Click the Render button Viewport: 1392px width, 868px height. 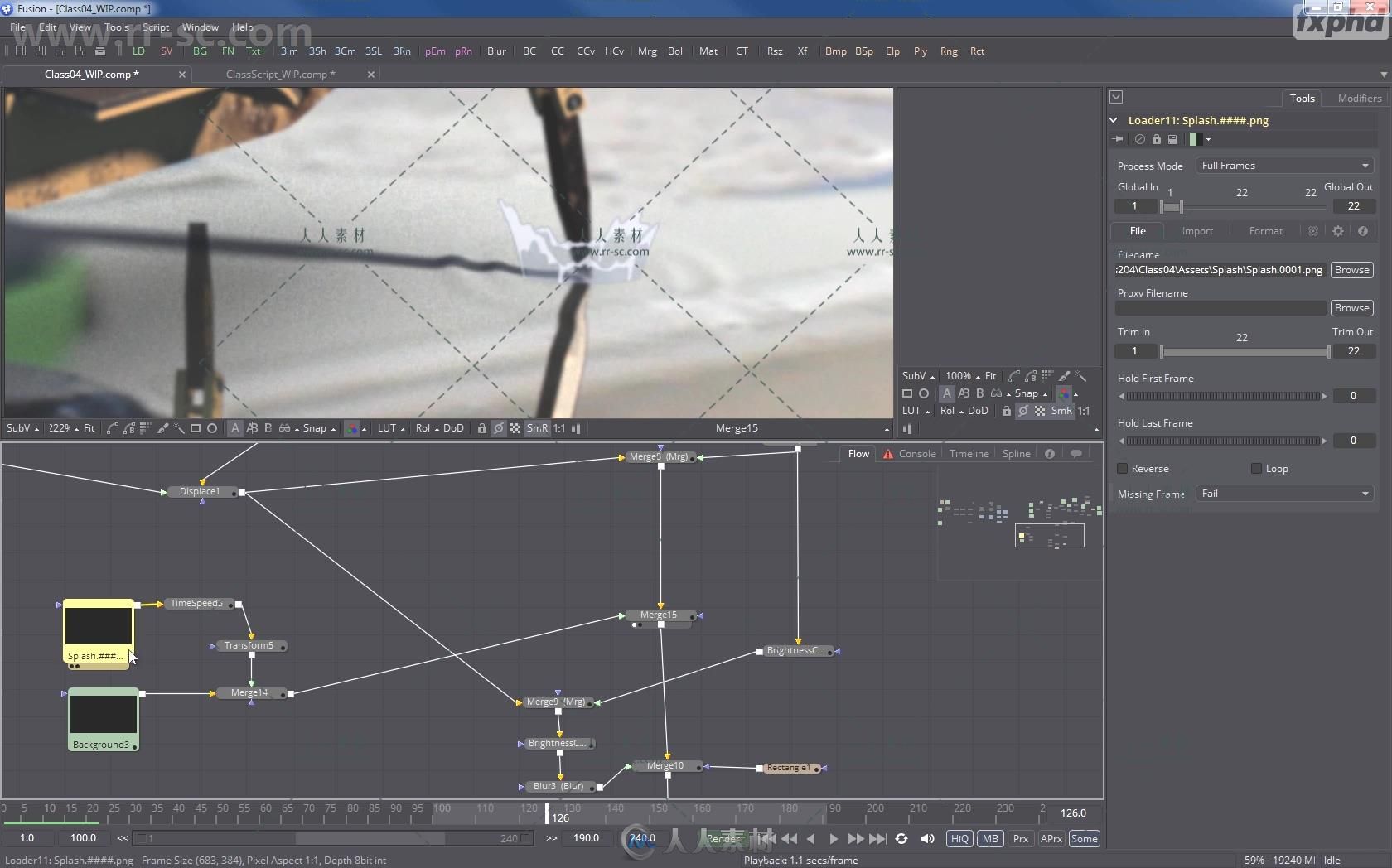coord(723,838)
